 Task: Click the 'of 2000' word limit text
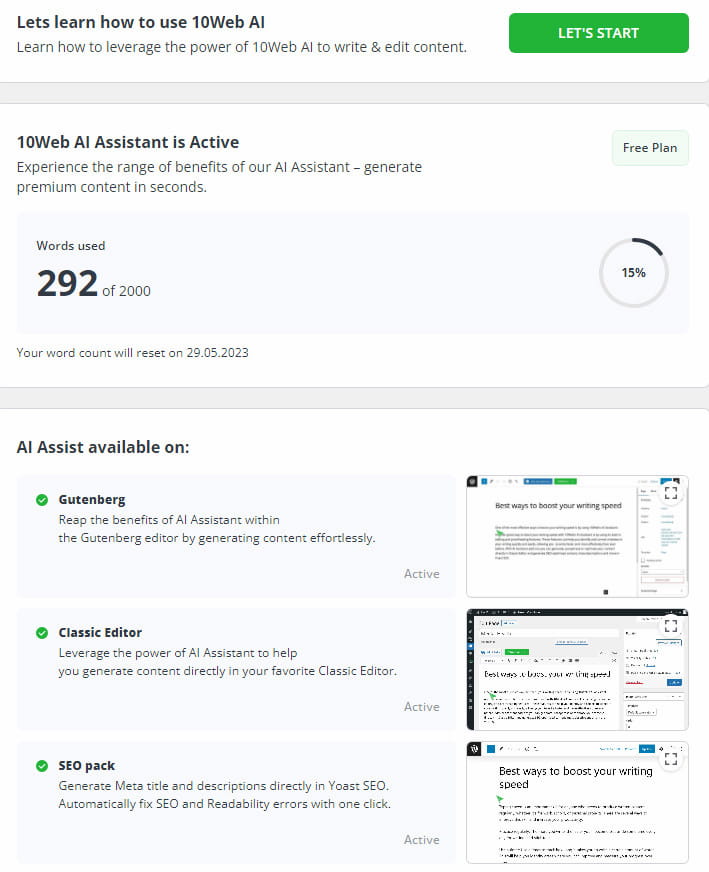tap(126, 291)
